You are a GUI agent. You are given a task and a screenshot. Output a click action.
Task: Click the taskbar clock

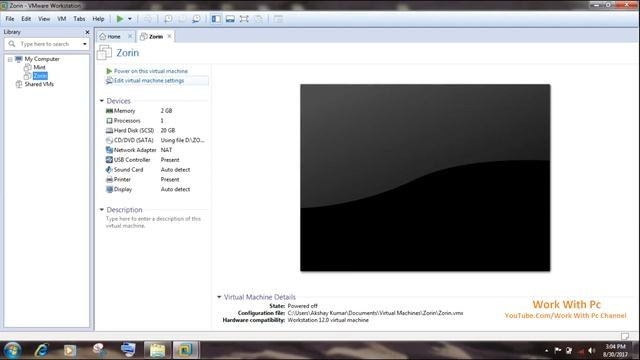click(616, 351)
